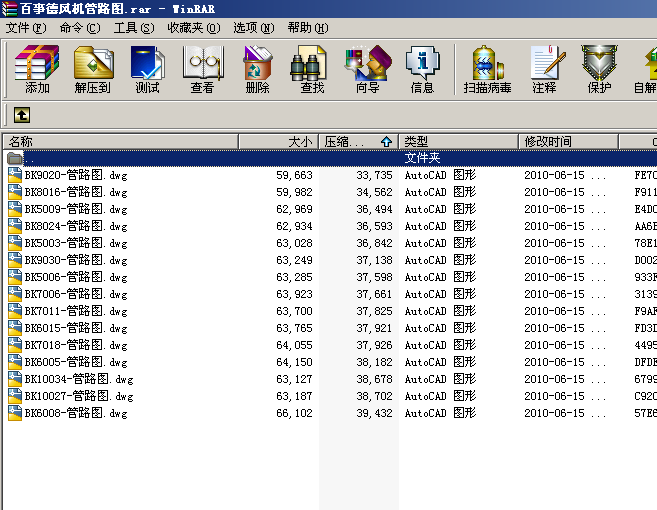The height and width of the screenshot is (510, 657).
Task: Click size value 59,663
Action: [294, 175]
